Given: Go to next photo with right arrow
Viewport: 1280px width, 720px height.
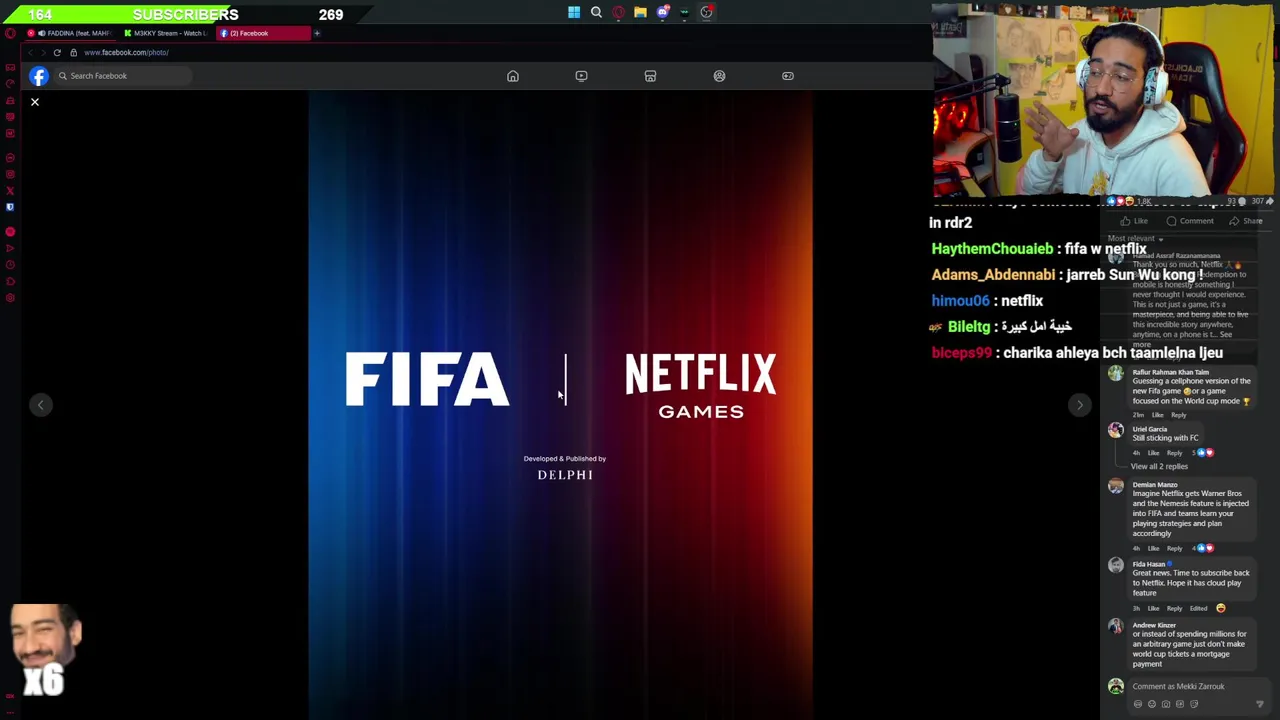Looking at the screenshot, I should (1079, 405).
